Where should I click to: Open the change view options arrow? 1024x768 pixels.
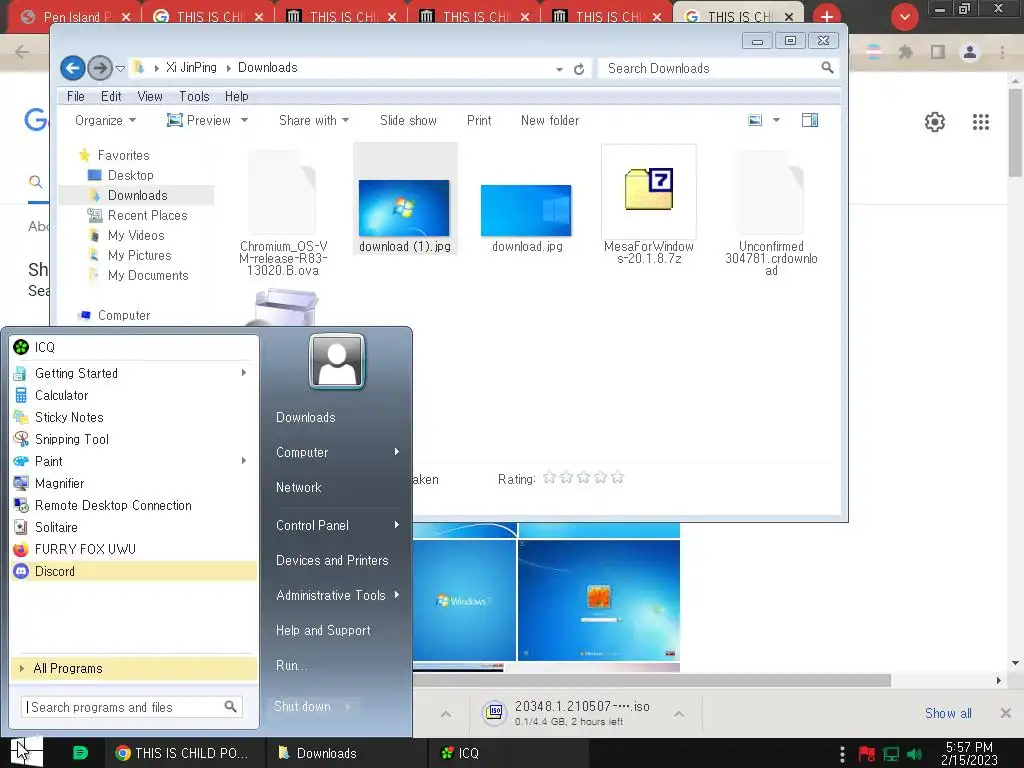pyautogui.click(x=776, y=120)
